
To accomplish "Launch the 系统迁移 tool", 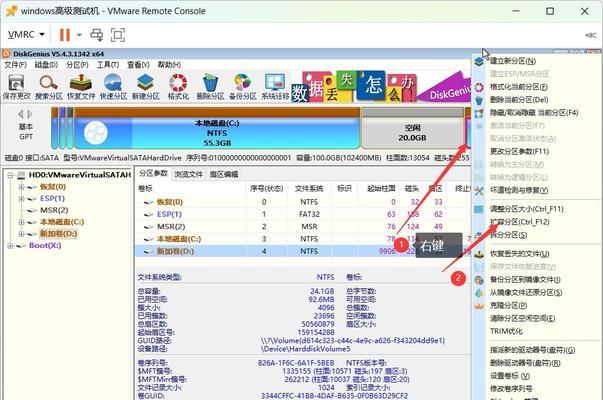I will coord(275,87).
